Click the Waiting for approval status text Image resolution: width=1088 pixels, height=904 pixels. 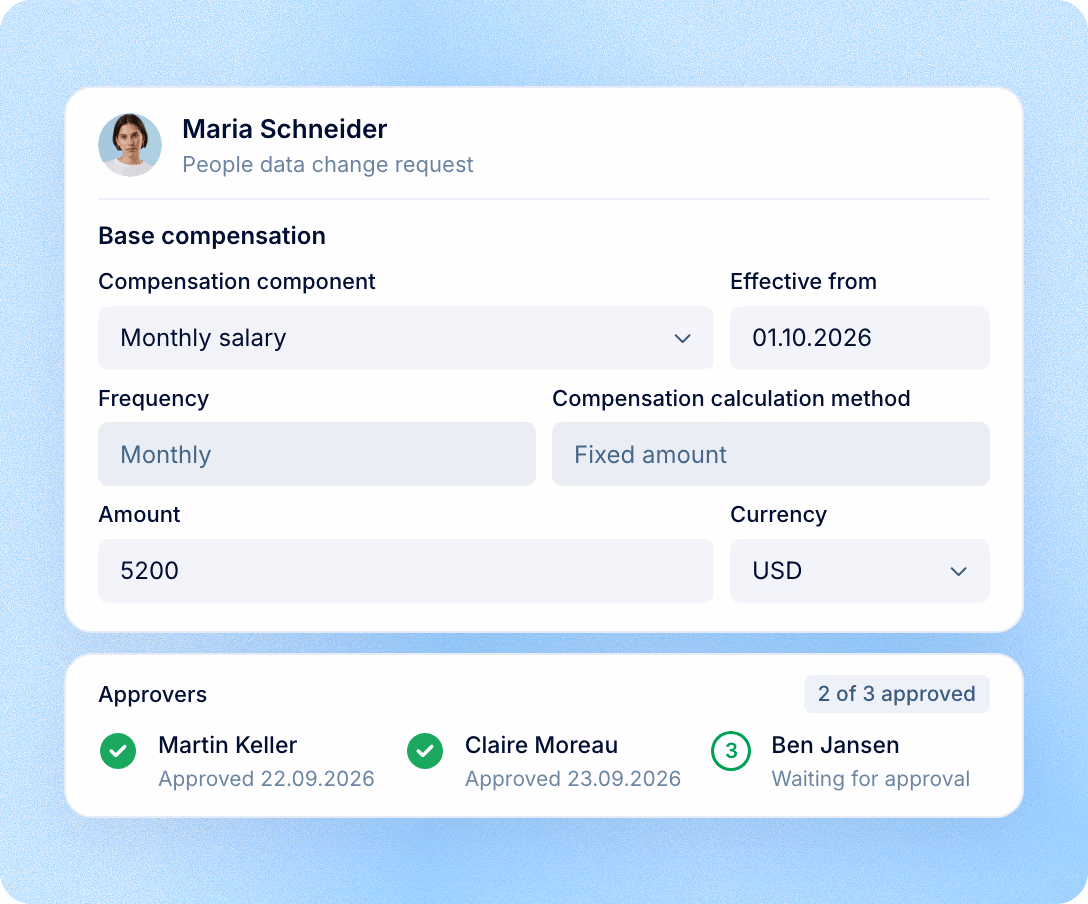871,779
